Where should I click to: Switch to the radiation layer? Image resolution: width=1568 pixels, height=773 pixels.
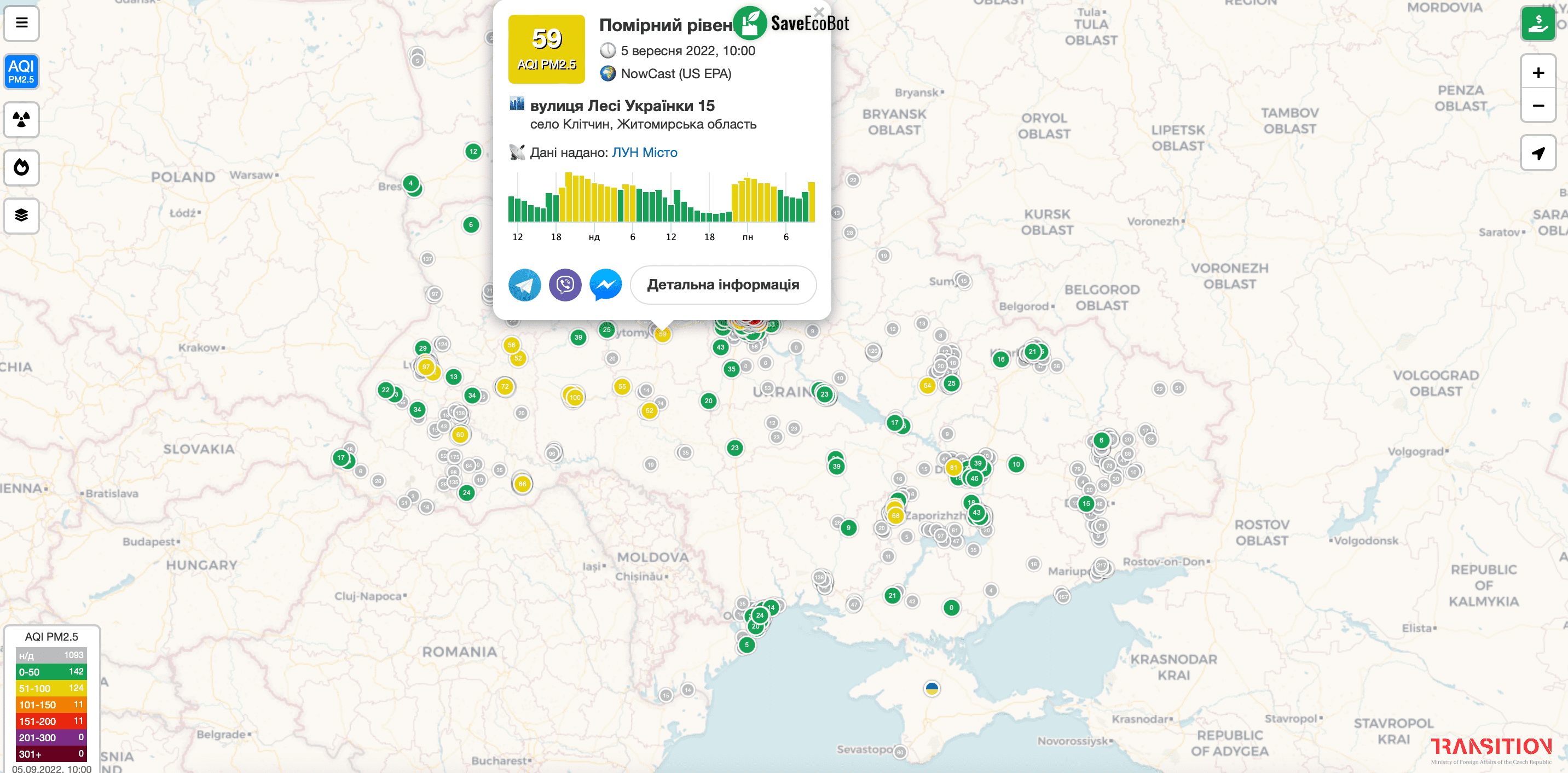(x=21, y=119)
